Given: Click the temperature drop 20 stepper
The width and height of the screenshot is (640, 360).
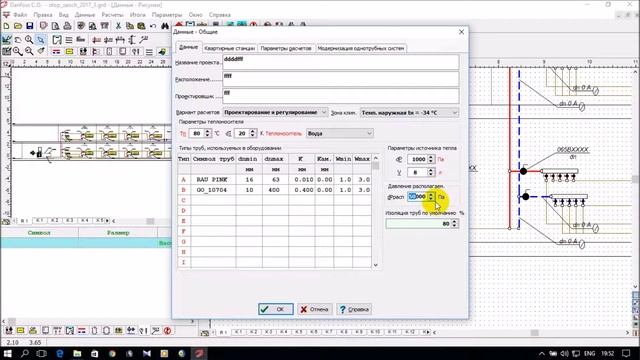Looking at the screenshot, I should [252, 133].
